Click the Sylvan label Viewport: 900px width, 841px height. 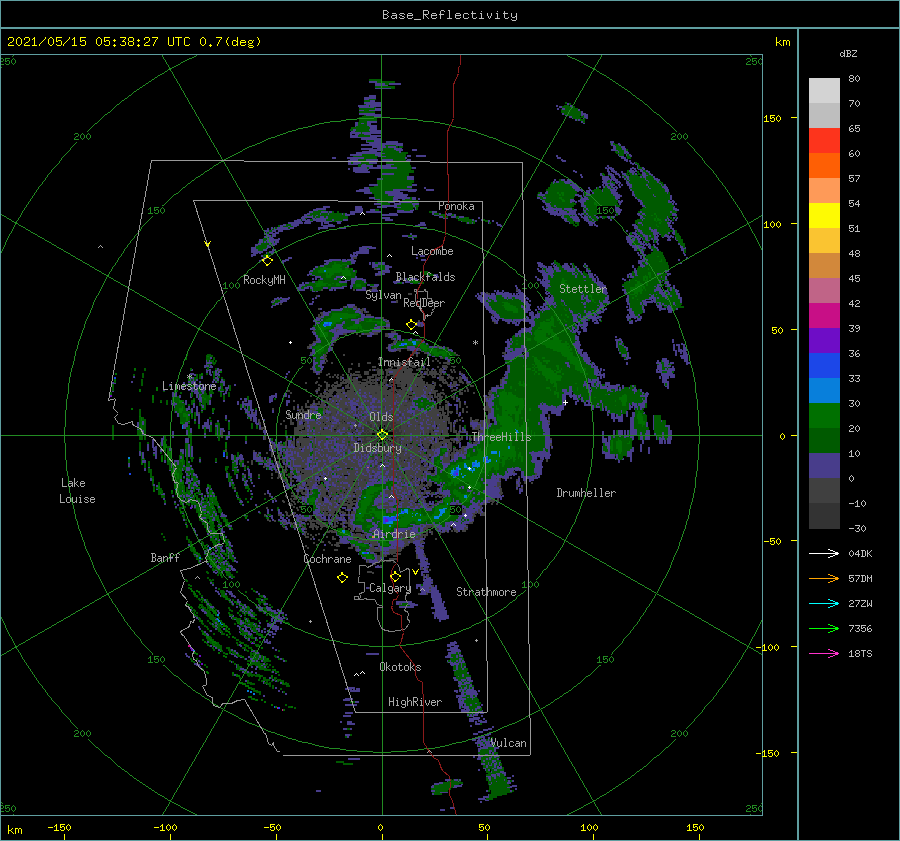pos(383,295)
